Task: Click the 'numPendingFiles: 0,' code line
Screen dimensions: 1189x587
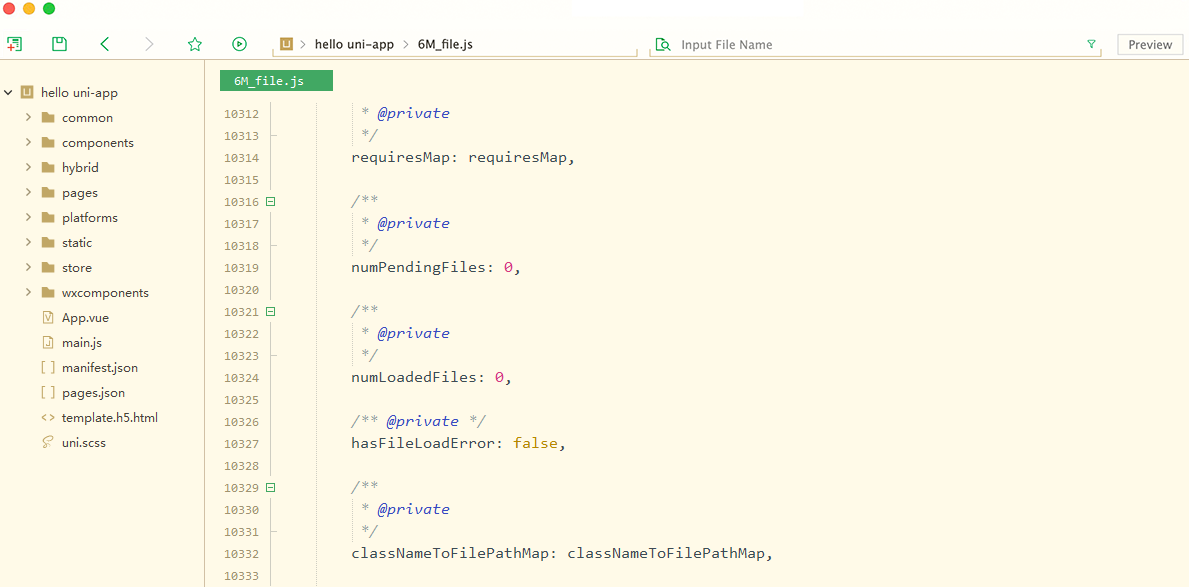Action: click(437, 268)
